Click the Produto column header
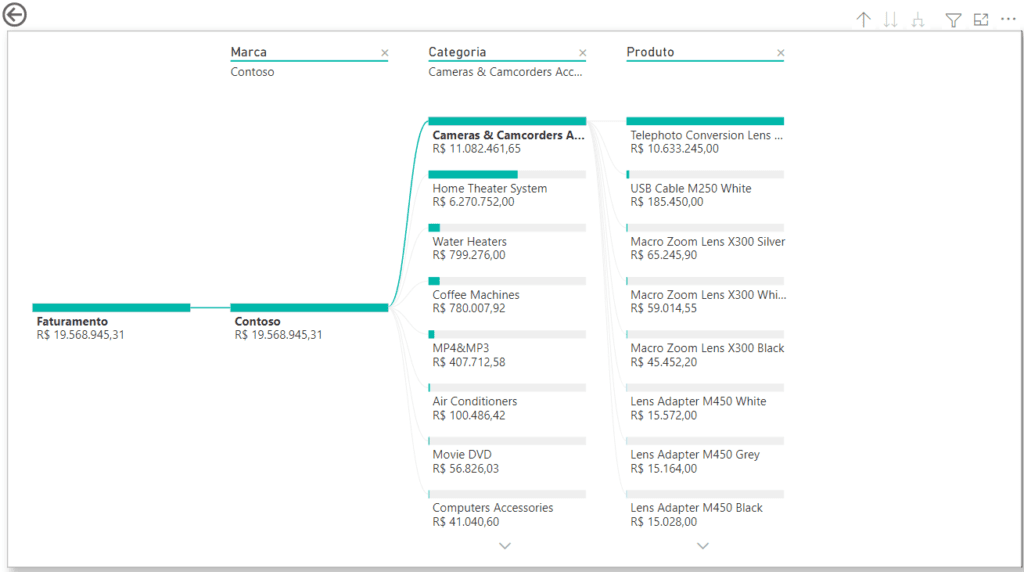 [x=650, y=52]
